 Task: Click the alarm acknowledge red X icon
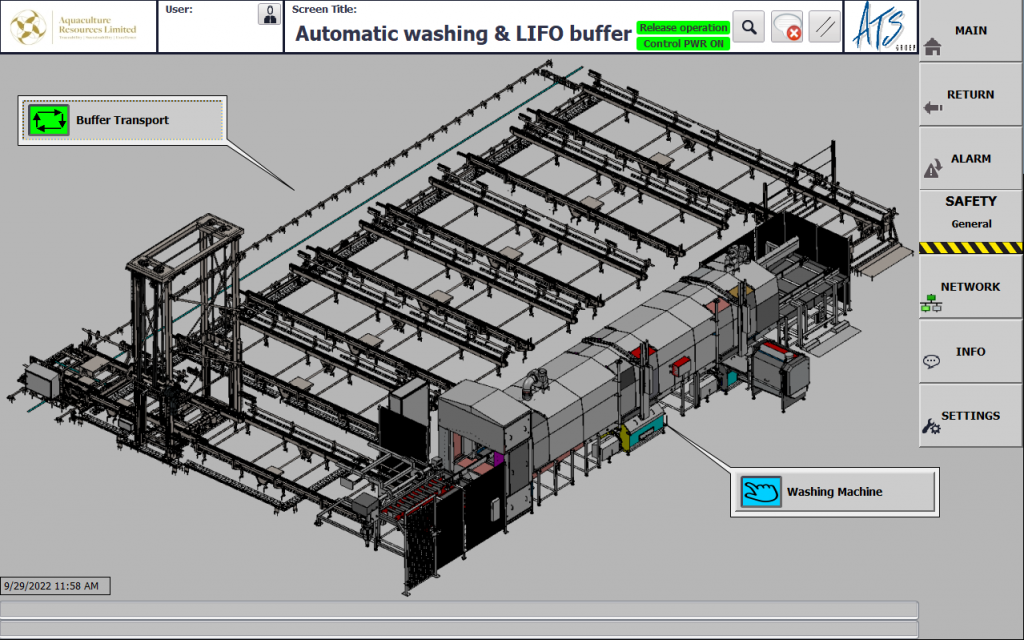tap(787, 27)
